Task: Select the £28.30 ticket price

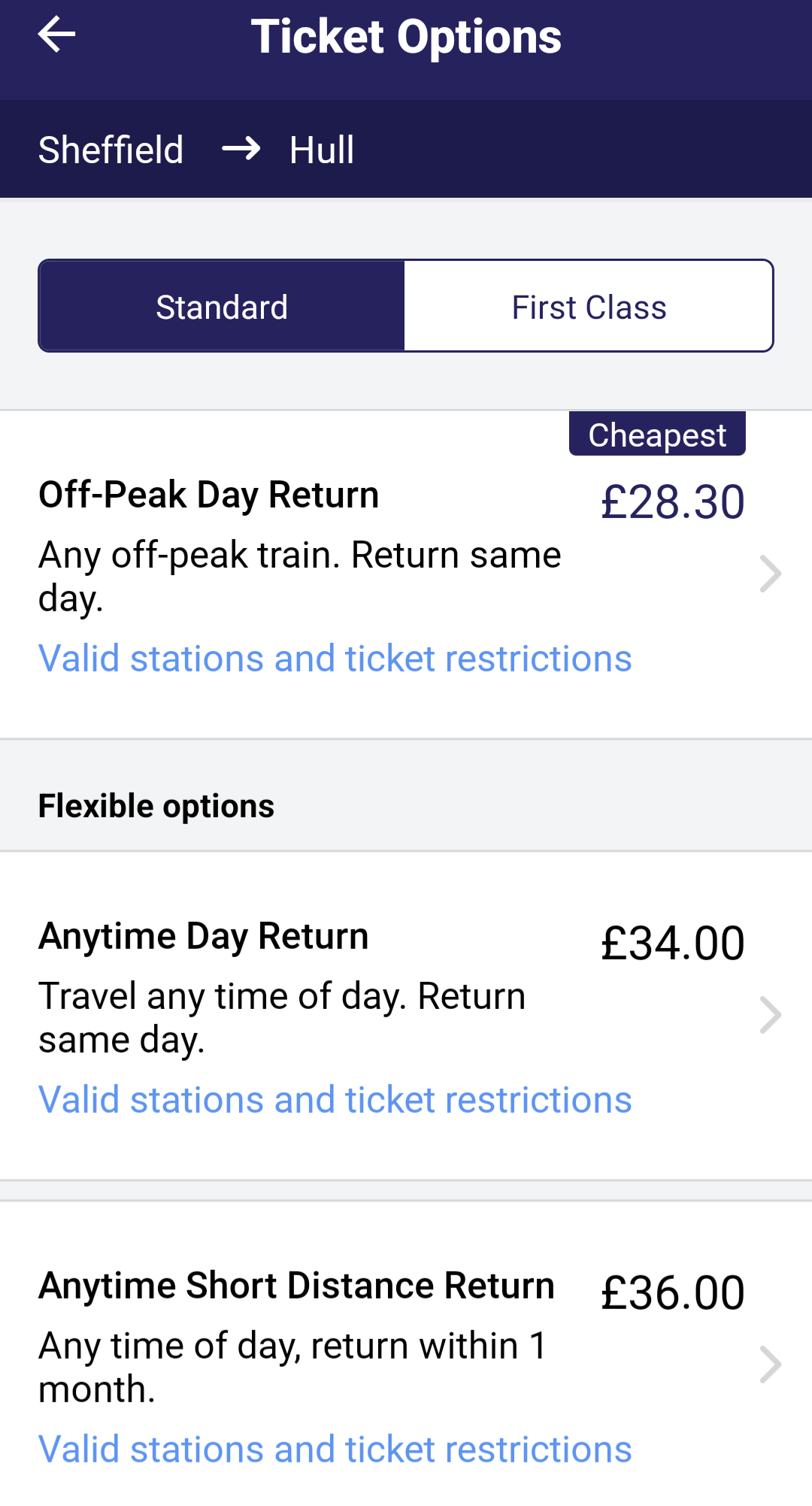Action: pos(673,502)
